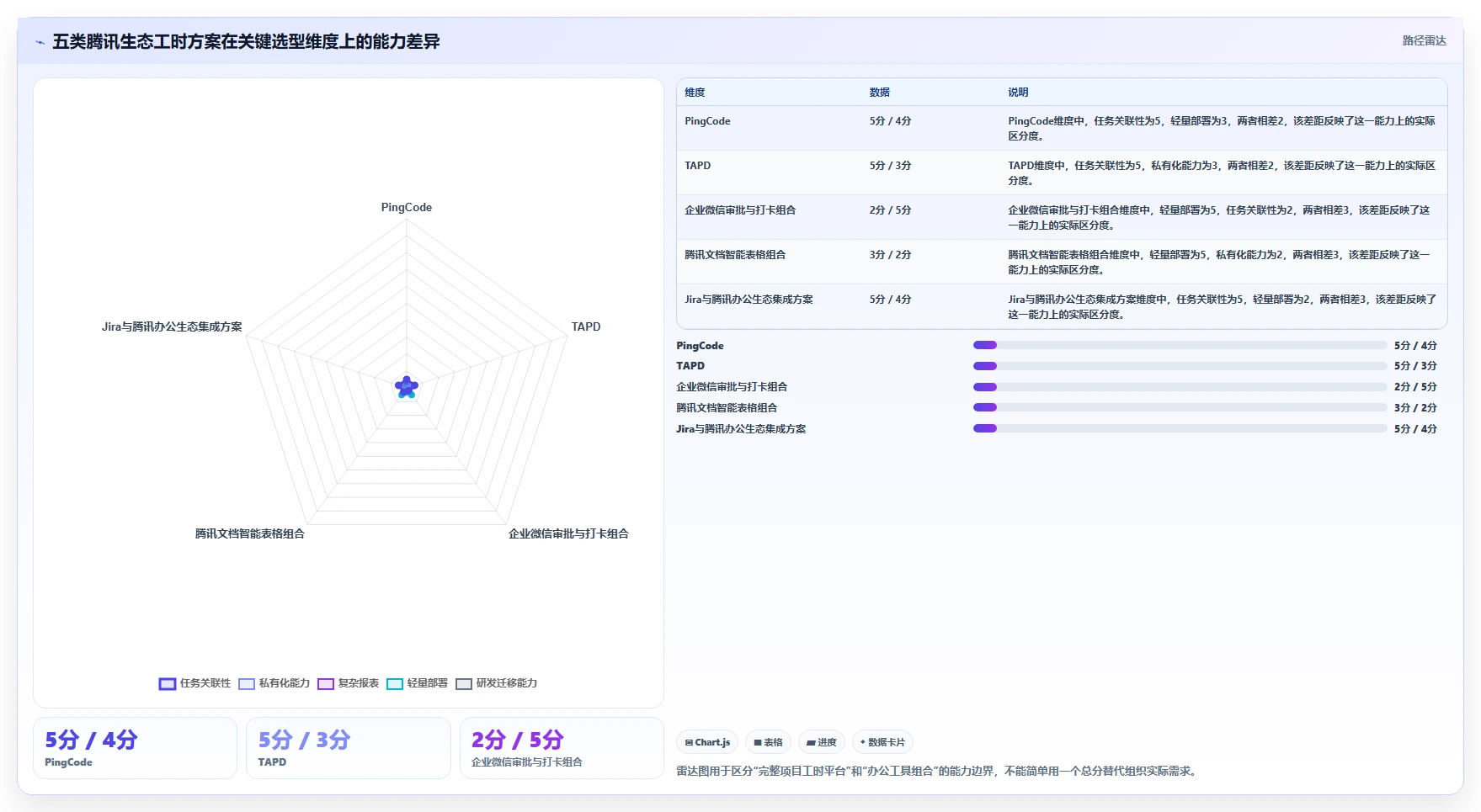Open the 5分 / 4分 PingCode data card
Image resolution: width=1481 pixels, height=812 pixels.
coord(135,748)
